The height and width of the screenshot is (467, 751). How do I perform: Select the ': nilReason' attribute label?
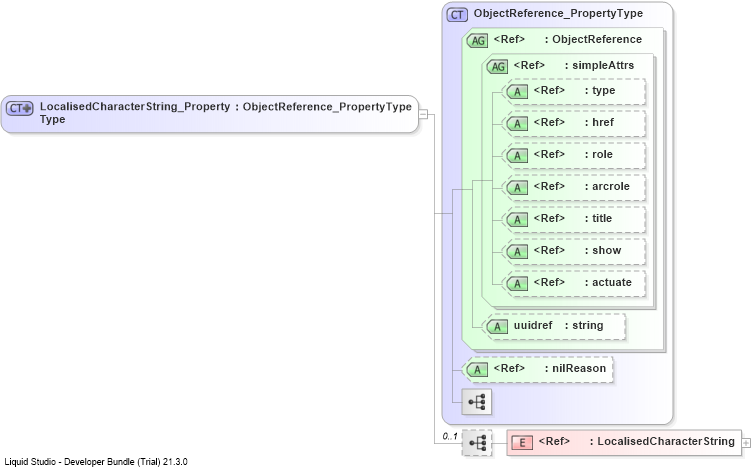(575, 368)
